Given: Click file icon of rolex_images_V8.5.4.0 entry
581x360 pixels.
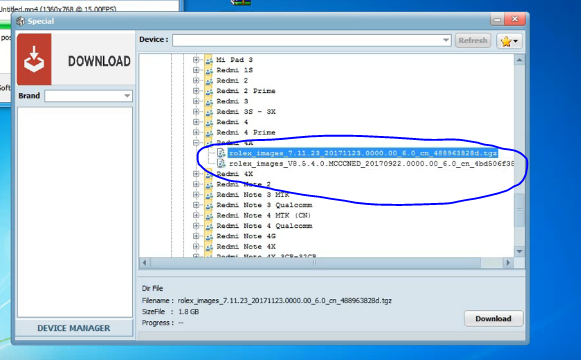Looking at the screenshot, I should point(221,163).
